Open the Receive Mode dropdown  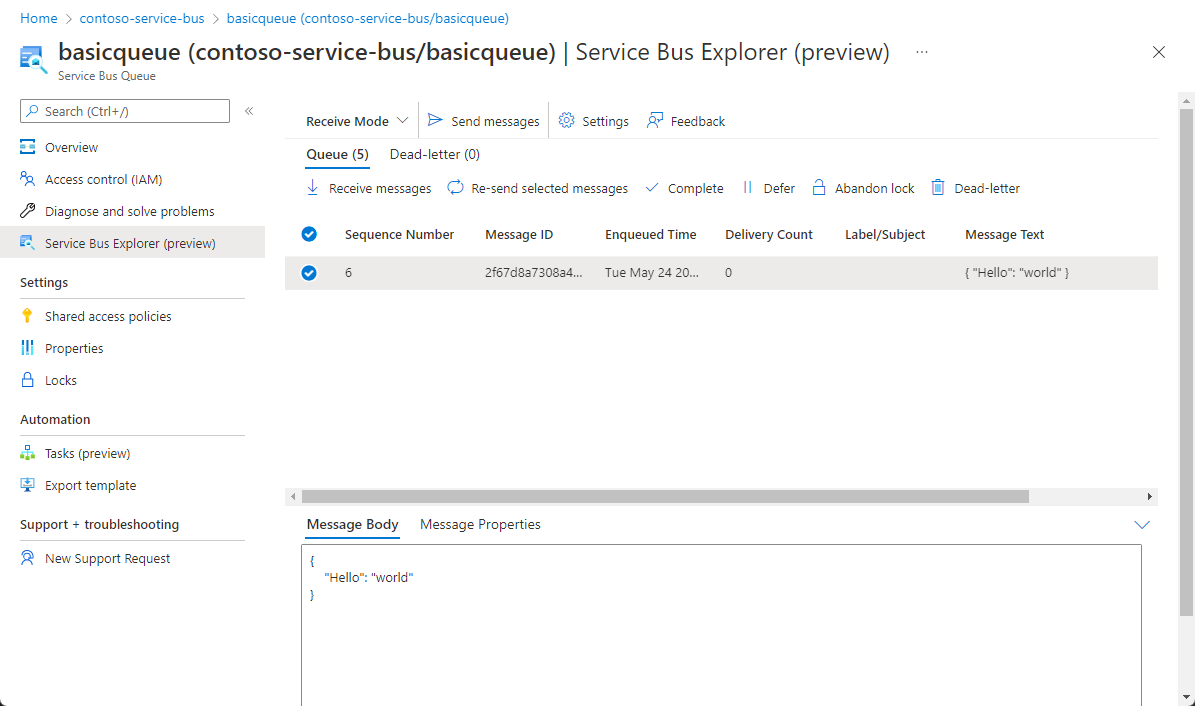357,121
